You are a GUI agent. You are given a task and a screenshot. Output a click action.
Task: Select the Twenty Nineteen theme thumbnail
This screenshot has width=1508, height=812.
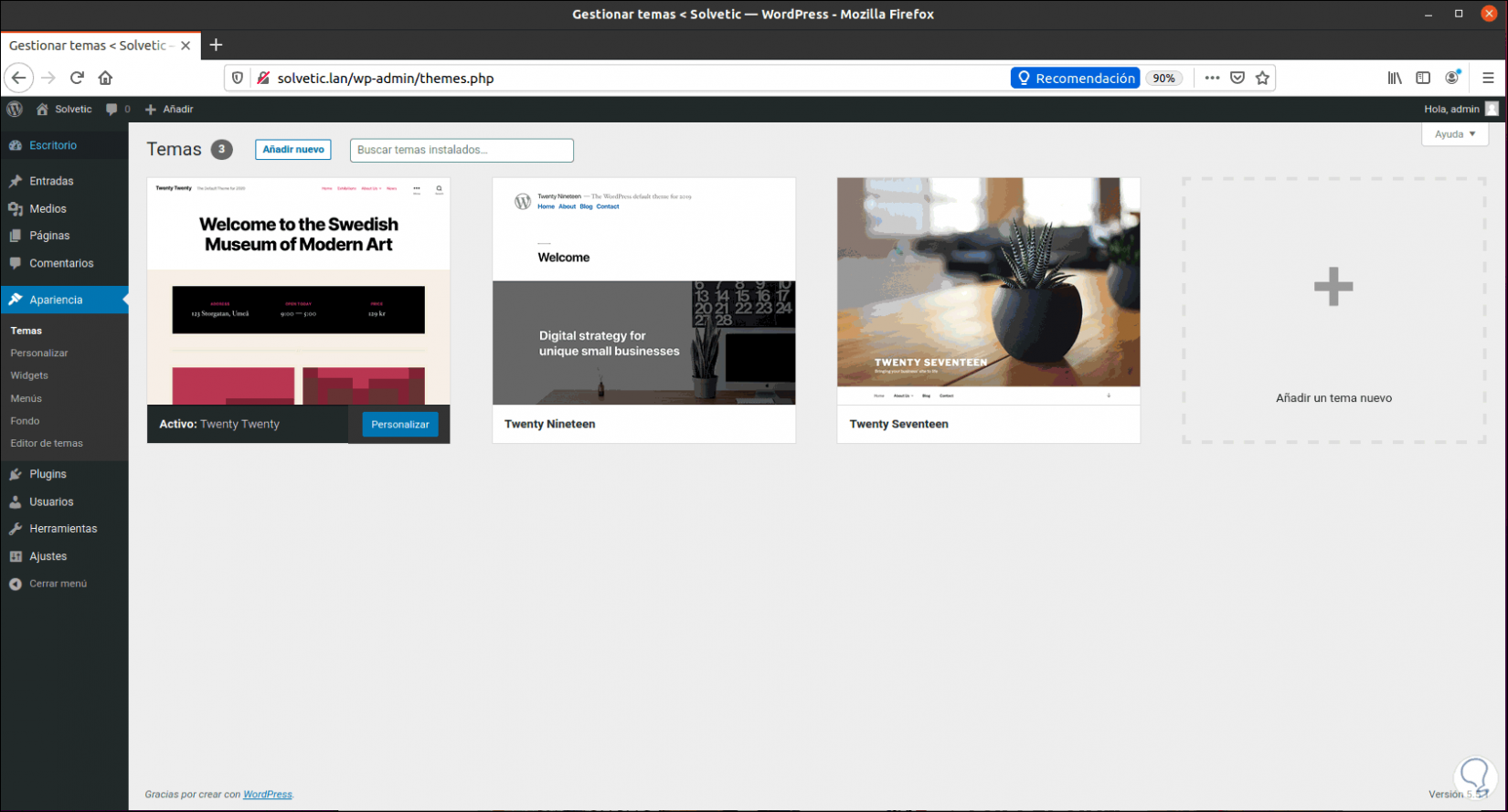[644, 291]
